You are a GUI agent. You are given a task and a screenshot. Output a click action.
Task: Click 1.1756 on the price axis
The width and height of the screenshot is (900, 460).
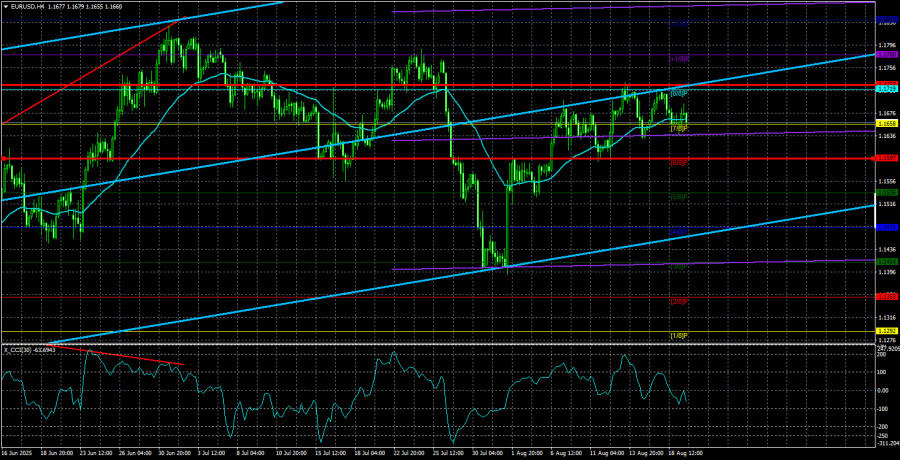pos(887,68)
